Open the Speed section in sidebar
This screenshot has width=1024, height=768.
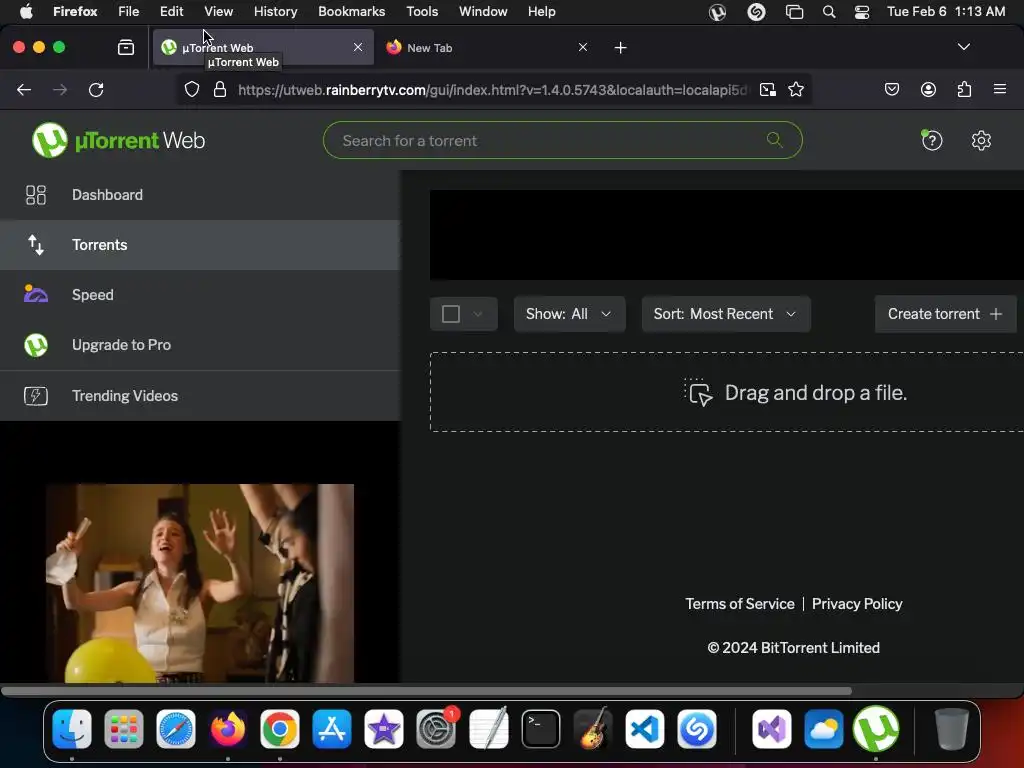coord(200,295)
